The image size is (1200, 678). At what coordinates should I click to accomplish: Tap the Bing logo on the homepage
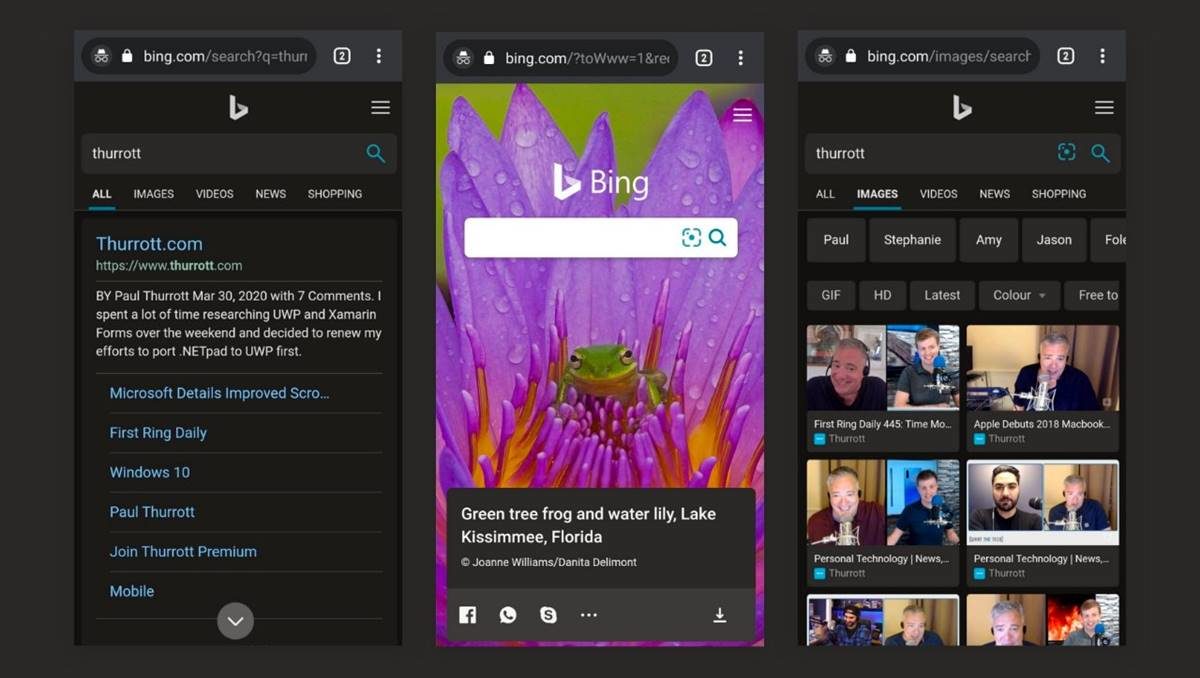pos(600,182)
